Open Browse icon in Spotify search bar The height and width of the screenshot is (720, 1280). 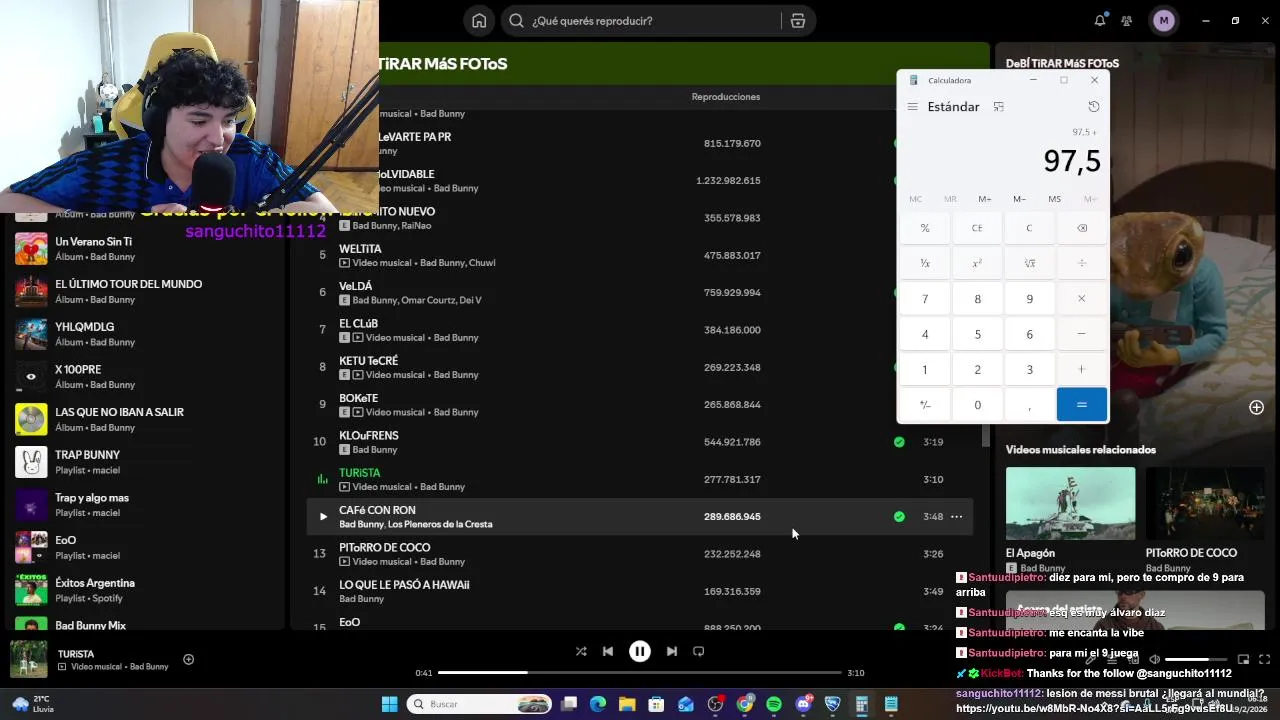click(797, 21)
